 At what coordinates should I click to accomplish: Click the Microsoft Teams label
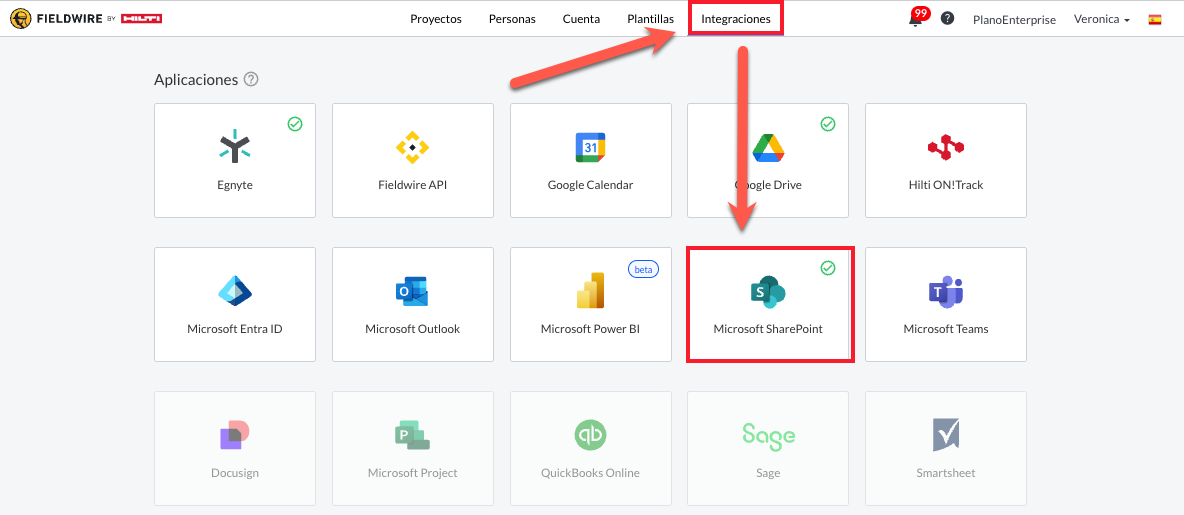point(945,329)
